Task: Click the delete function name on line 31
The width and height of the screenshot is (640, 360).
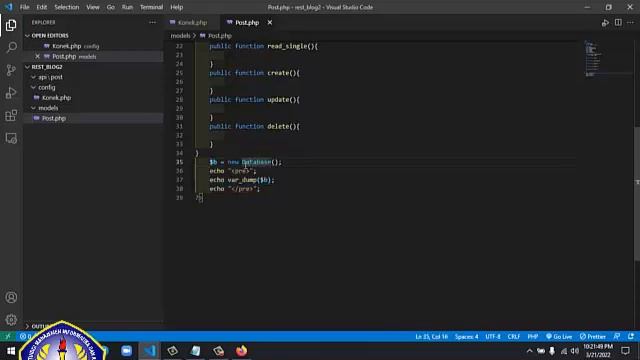Action: coord(278,127)
